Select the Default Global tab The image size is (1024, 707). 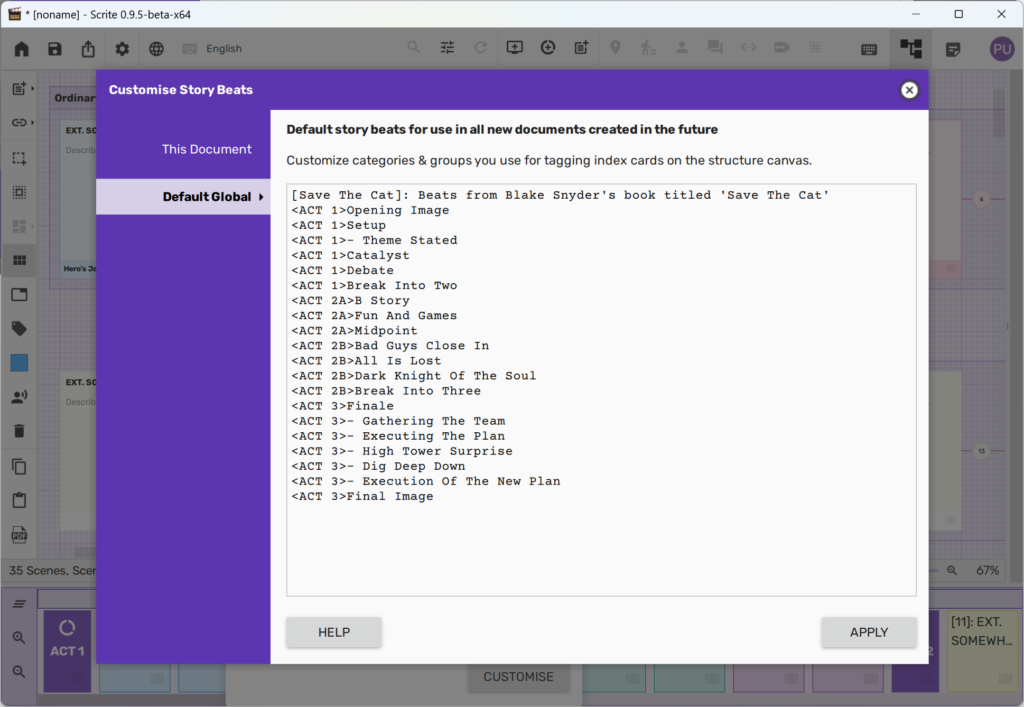click(x=184, y=196)
